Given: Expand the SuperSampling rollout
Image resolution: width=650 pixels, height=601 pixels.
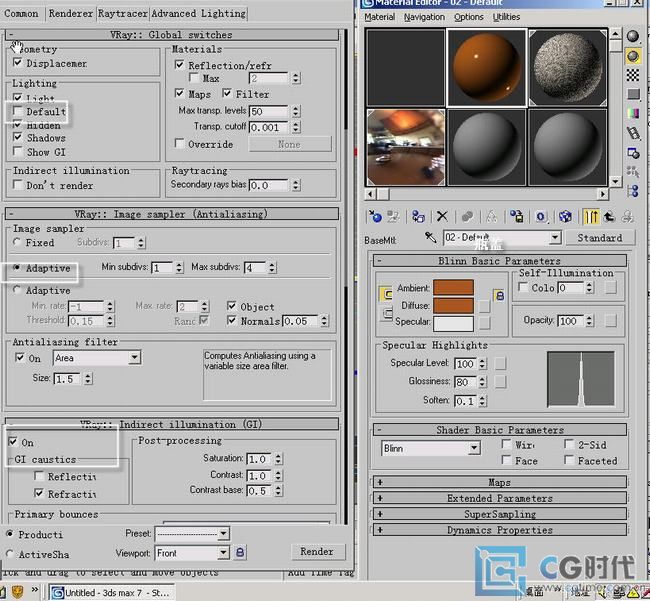Looking at the screenshot, I should pos(500,514).
